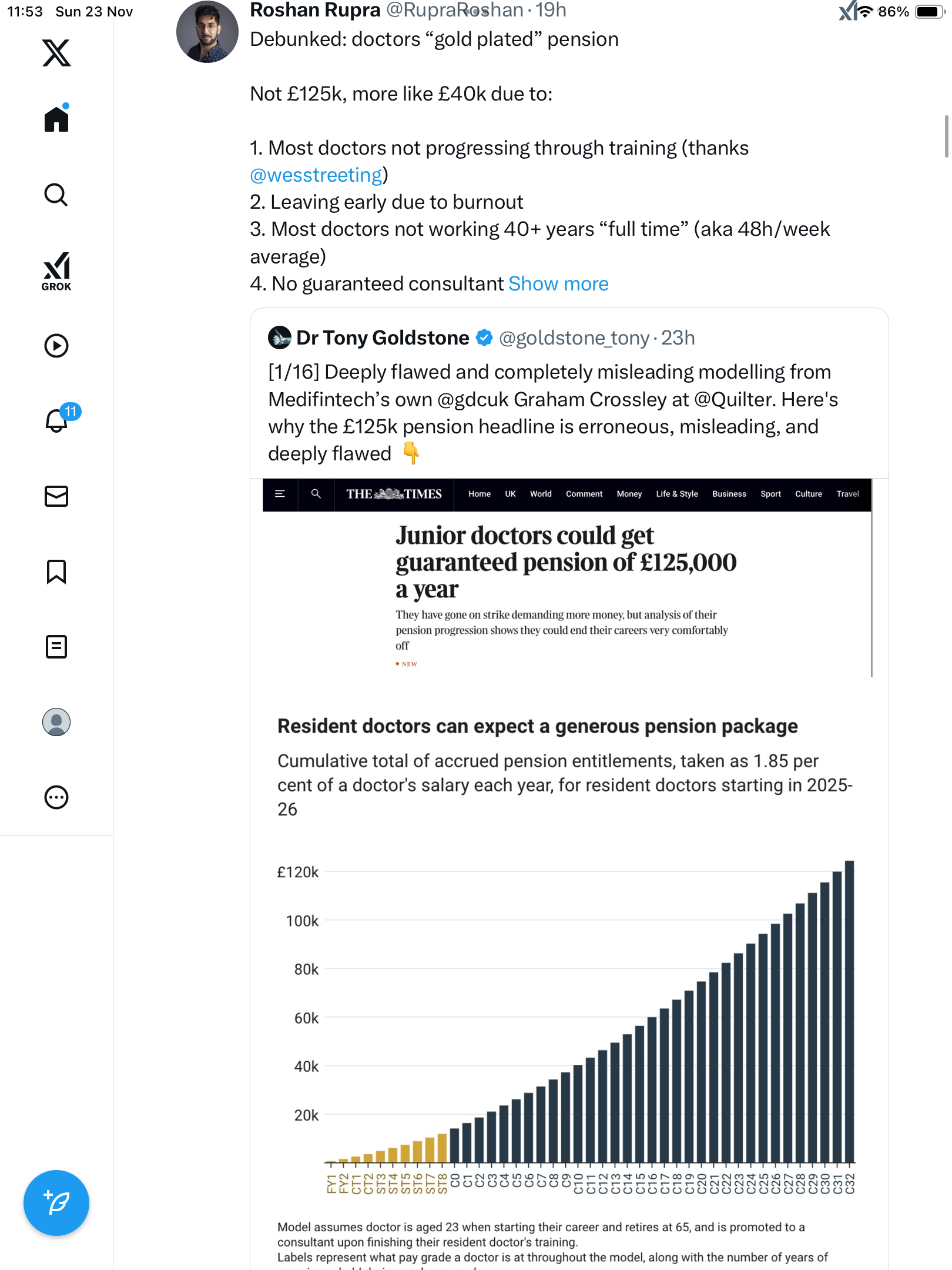Click the Roshan Rupra author name
This screenshot has width=952, height=1270.
coord(316,10)
